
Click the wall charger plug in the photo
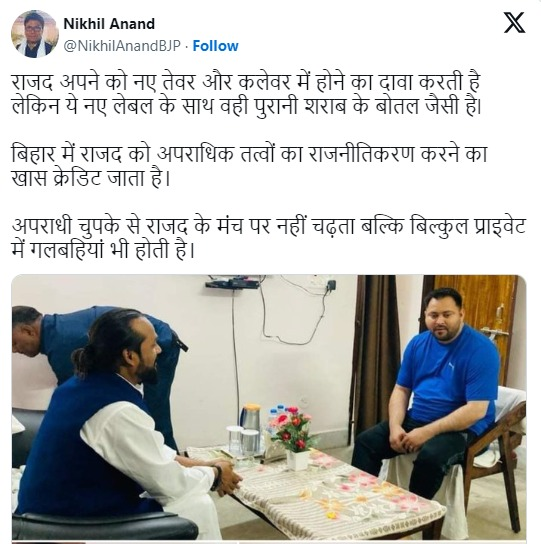pos(331,285)
